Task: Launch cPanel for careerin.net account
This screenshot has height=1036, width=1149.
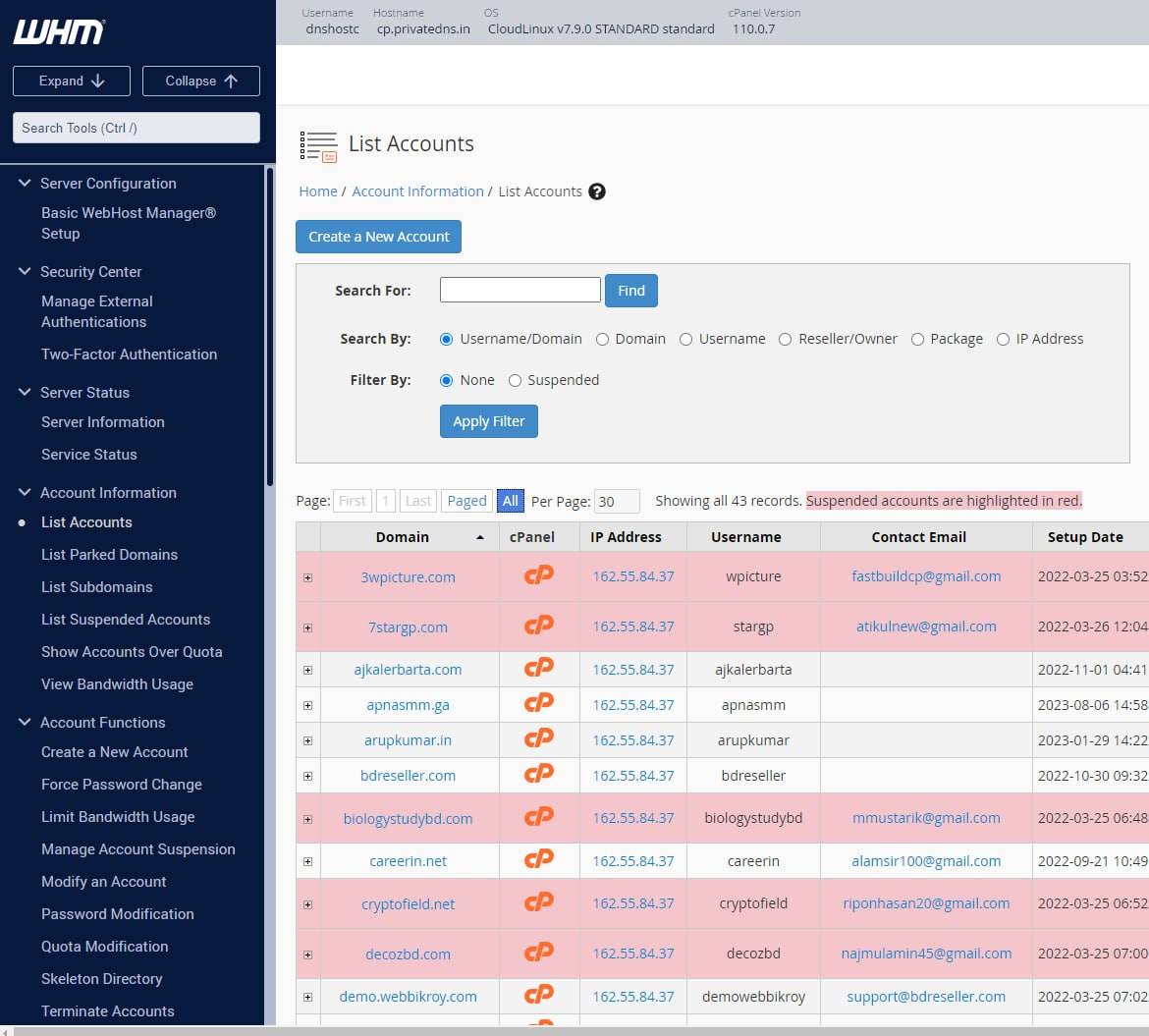Action: 538,860
